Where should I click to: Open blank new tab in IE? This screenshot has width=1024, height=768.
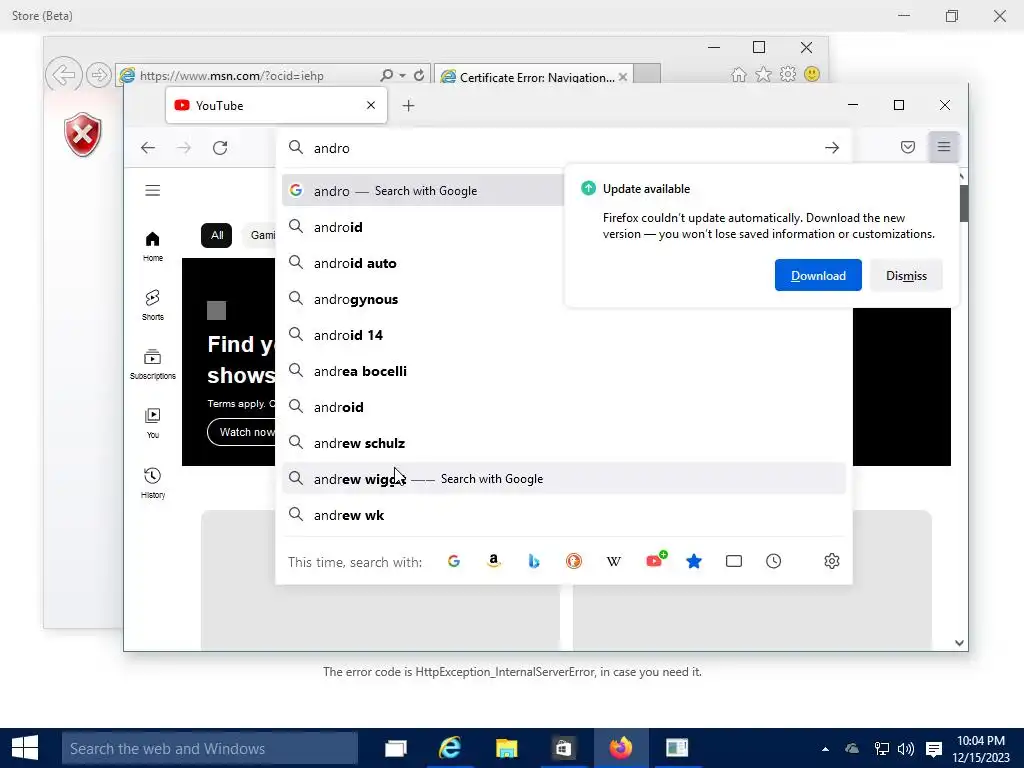pyautogui.click(x=647, y=74)
